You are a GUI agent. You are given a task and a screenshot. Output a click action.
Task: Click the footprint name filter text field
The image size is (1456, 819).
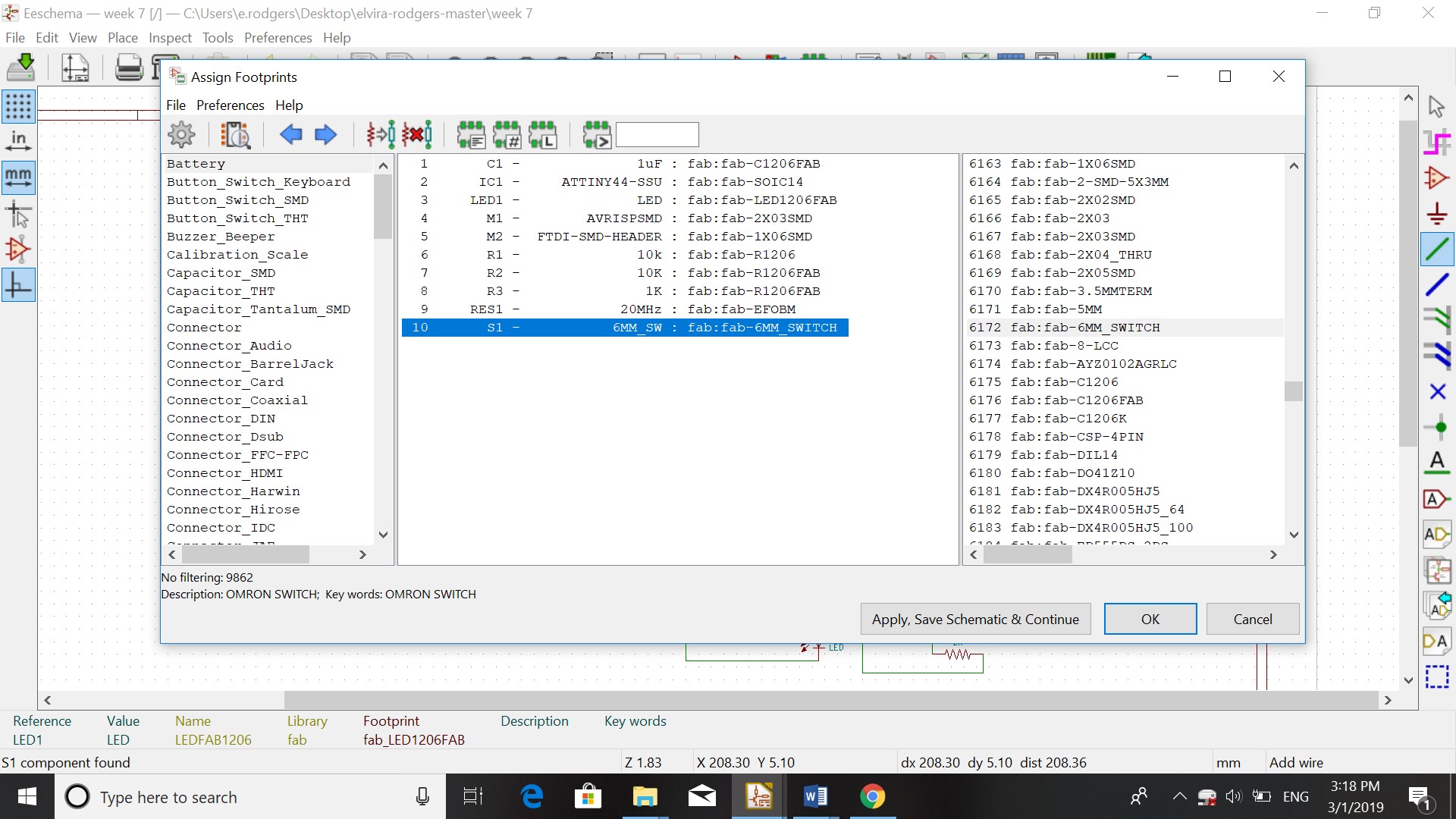657,135
